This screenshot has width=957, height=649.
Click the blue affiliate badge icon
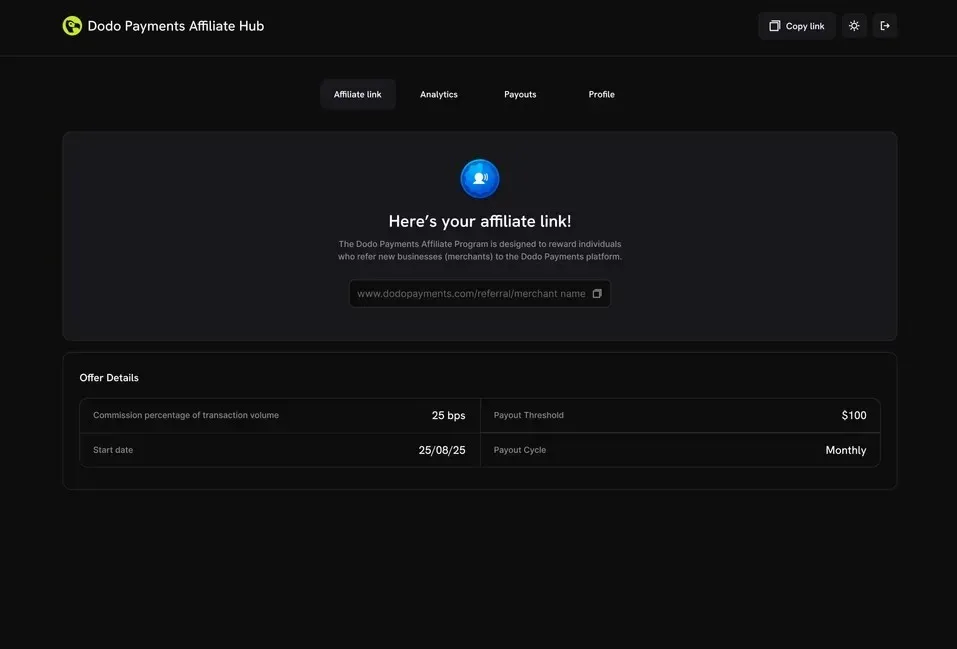point(480,179)
